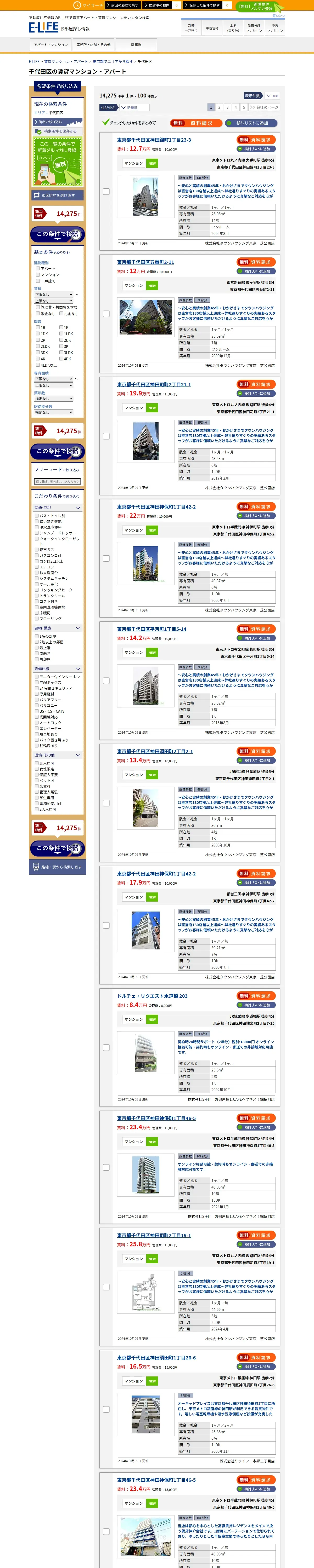
Task: Click the フリーワード input field
Action: pyautogui.click(x=57, y=481)
